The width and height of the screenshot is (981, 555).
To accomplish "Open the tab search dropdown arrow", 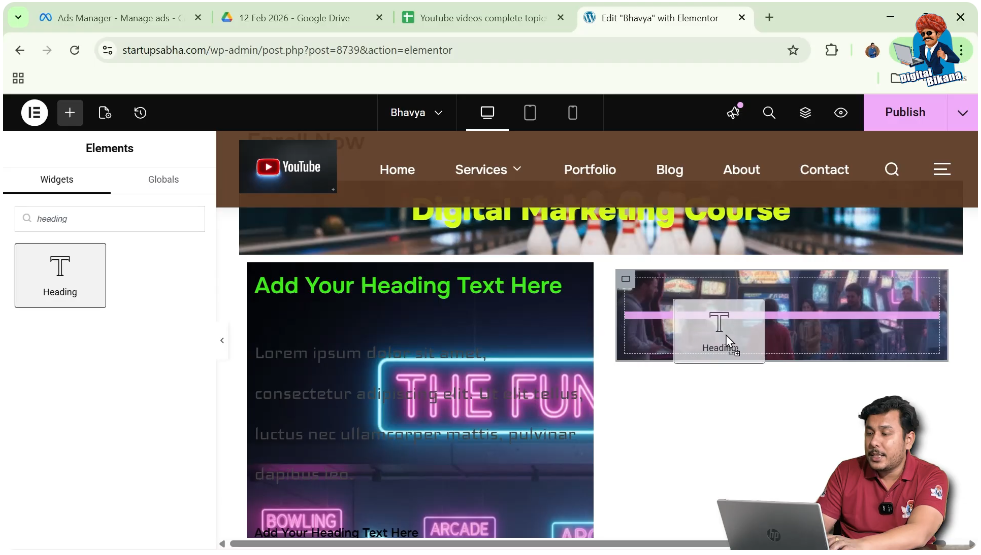I will 18,18.
